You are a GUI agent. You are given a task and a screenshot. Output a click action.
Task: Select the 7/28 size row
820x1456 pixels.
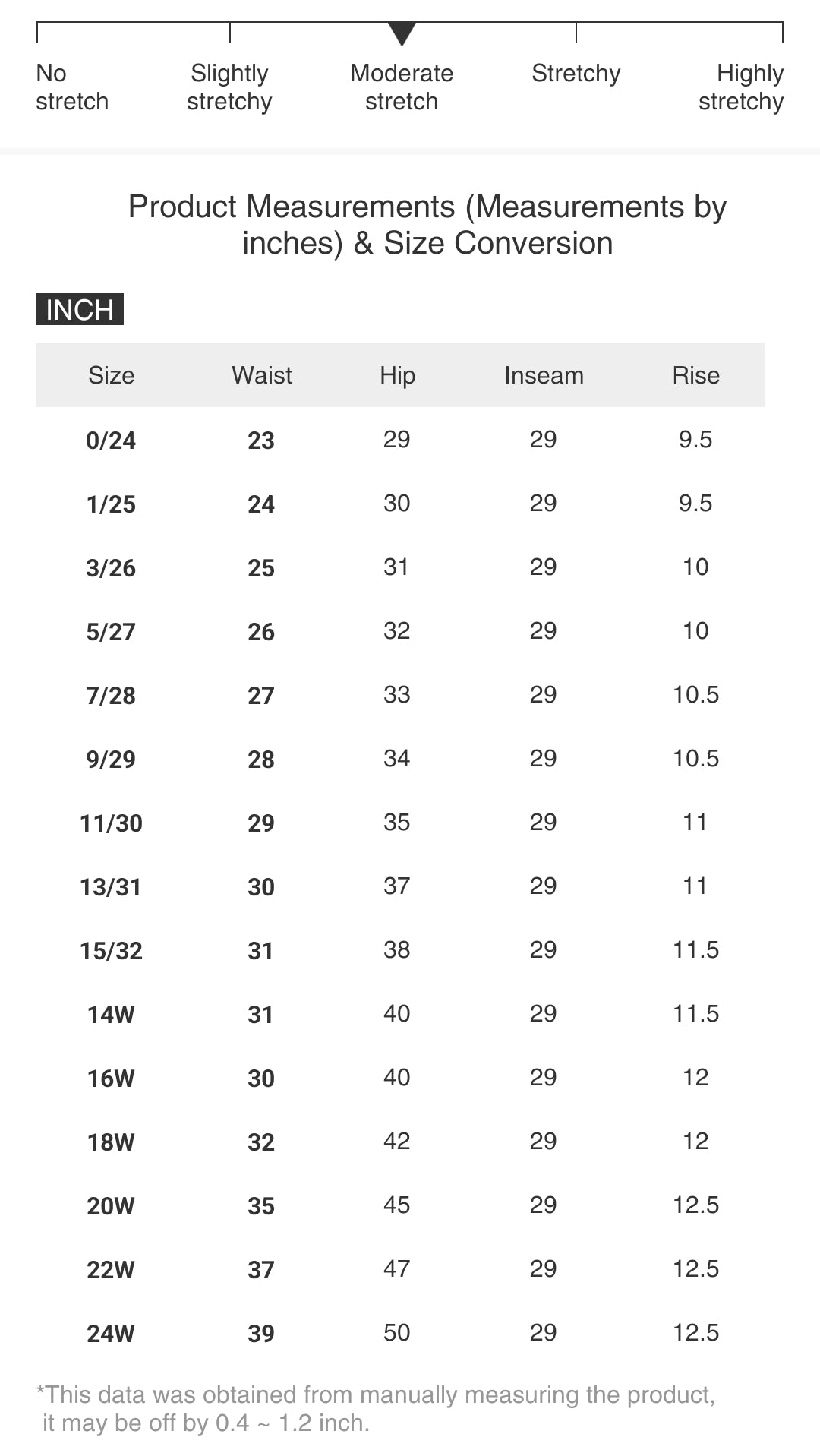point(111,696)
